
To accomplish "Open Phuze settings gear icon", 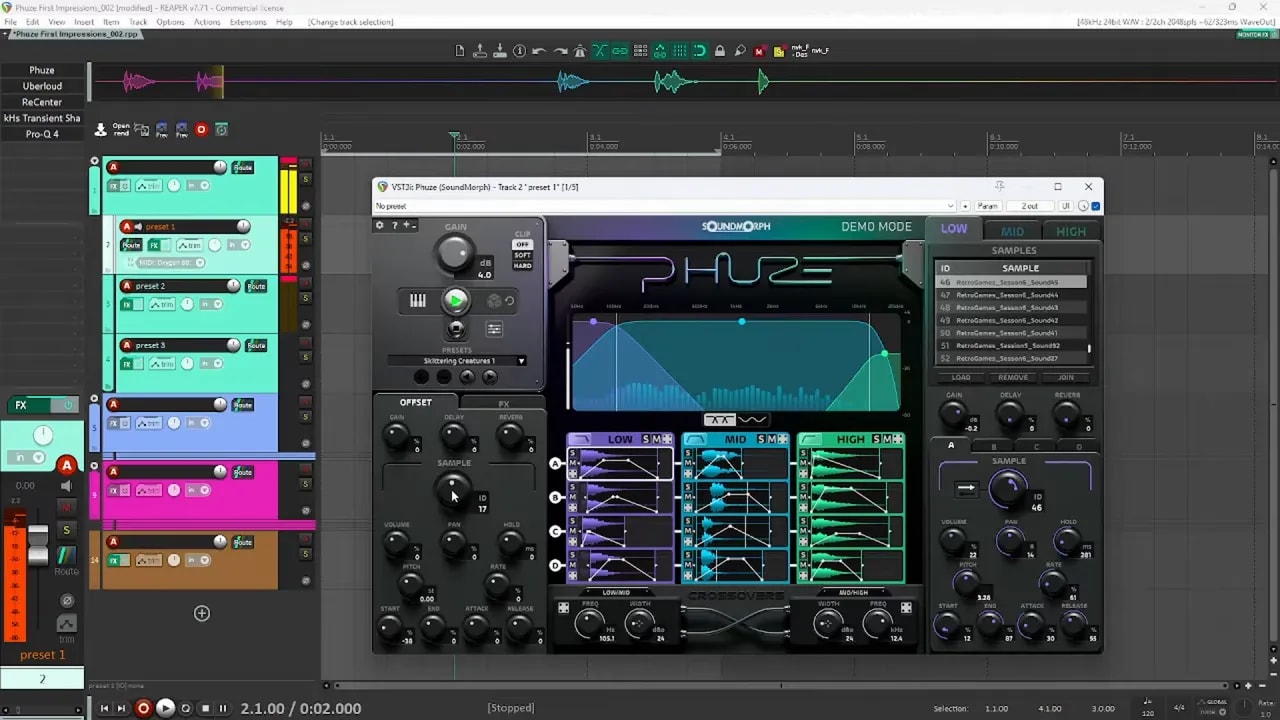I will (x=380, y=225).
